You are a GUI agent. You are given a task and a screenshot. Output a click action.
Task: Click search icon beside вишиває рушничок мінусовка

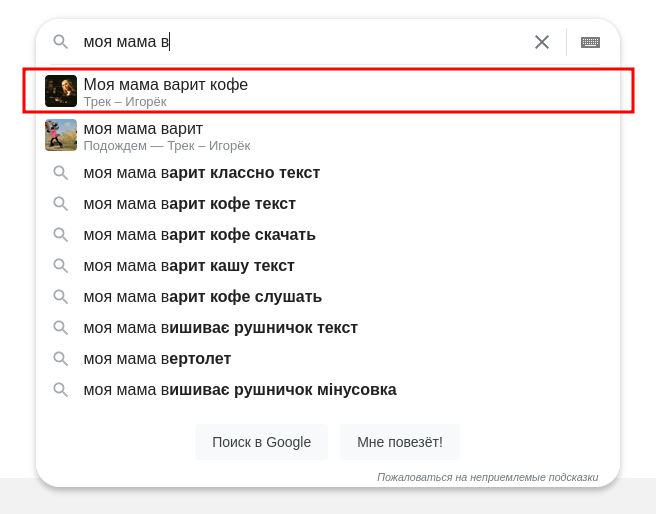pyautogui.click(x=61, y=390)
